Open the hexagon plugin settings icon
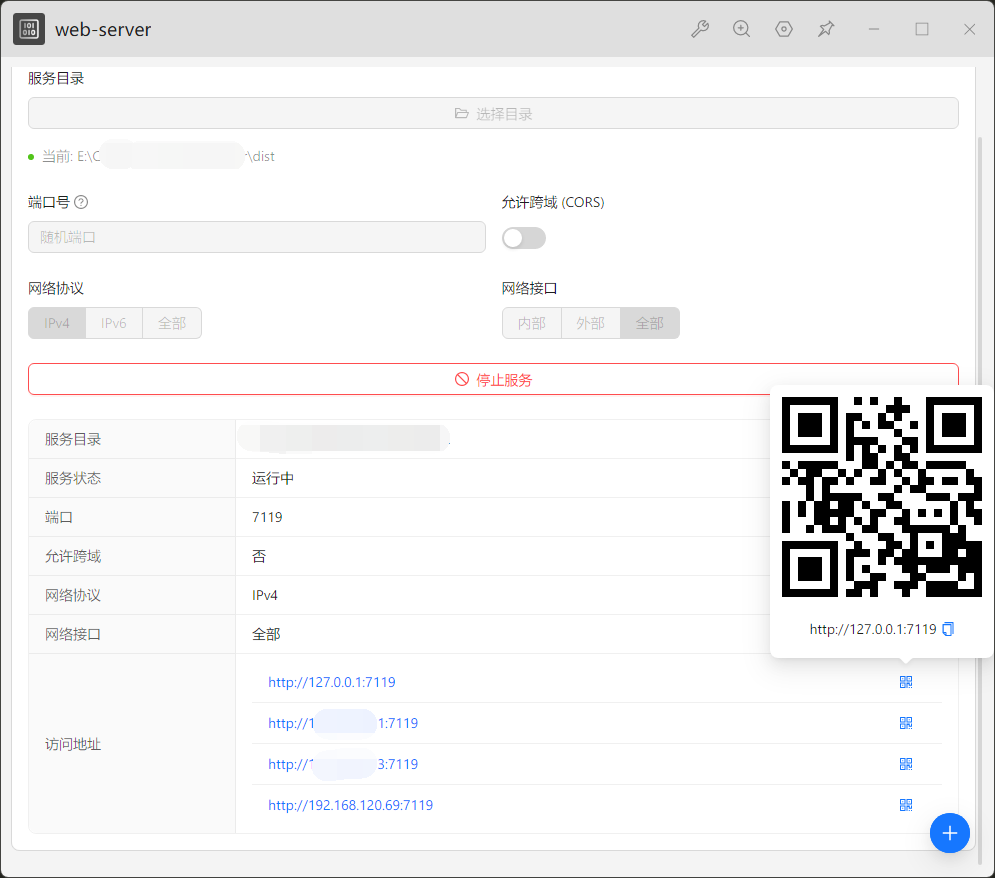The image size is (995, 878). [x=784, y=29]
